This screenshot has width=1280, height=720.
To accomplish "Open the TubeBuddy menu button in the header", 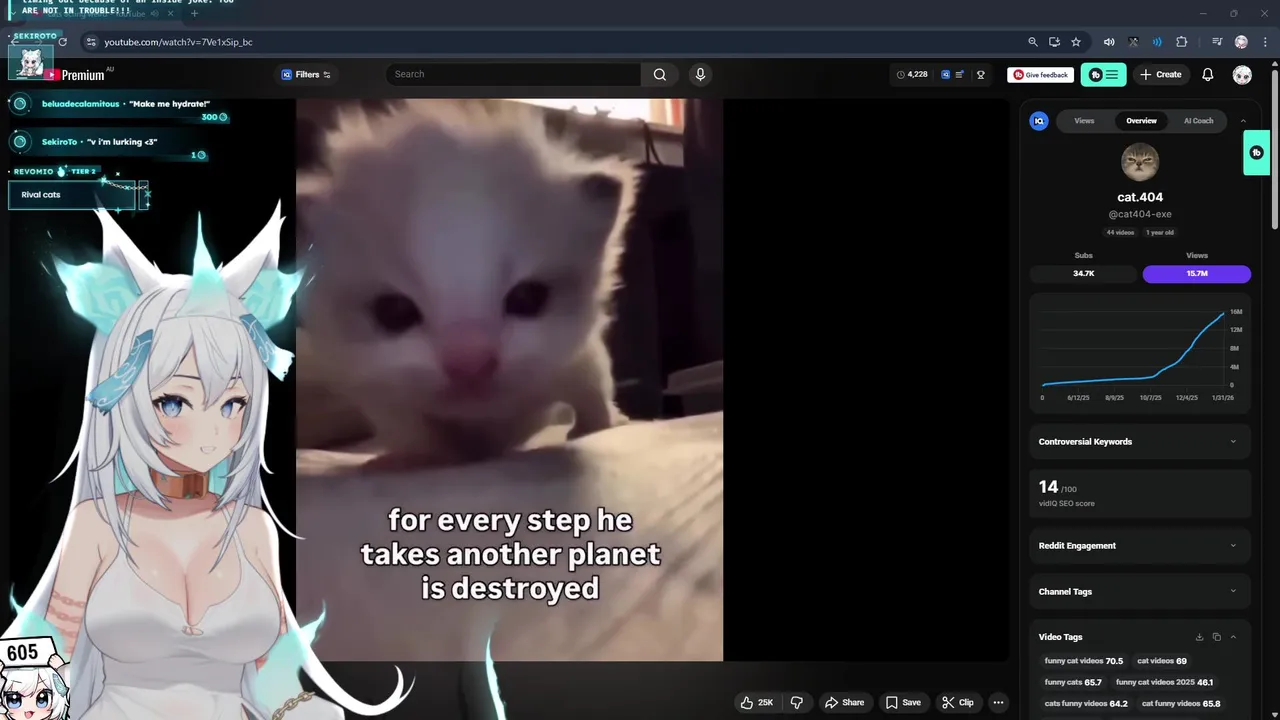I will pyautogui.click(x=1103, y=74).
